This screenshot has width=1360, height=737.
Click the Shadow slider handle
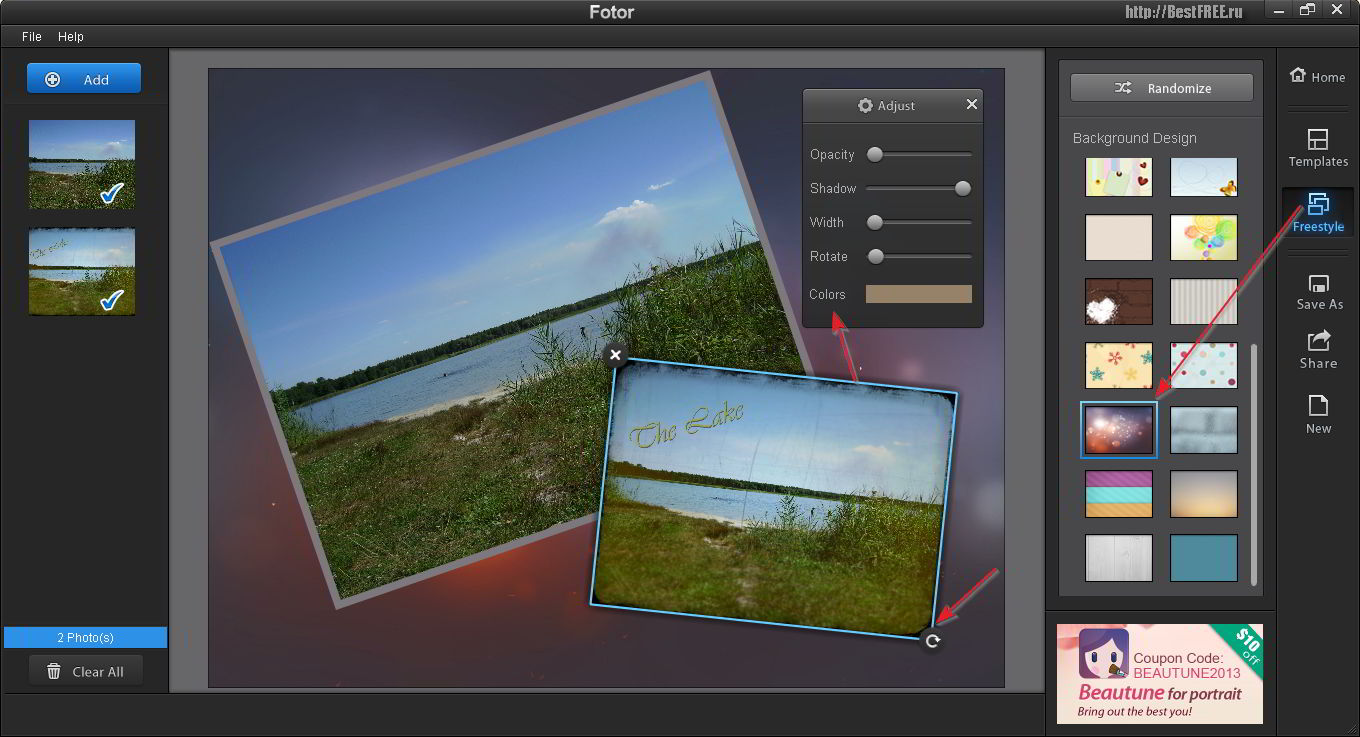[962, 188]
